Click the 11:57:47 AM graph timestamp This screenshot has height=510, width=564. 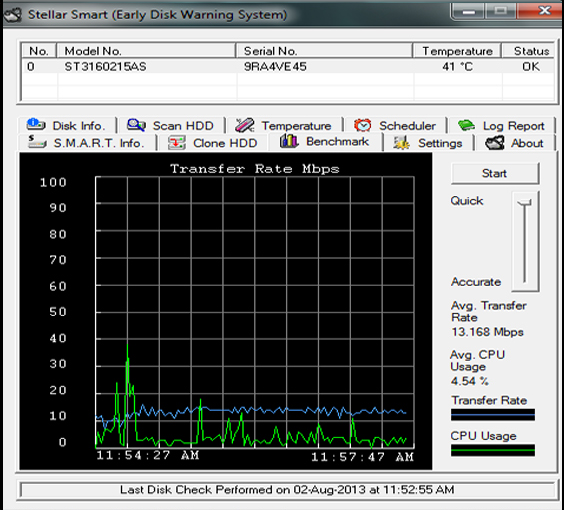tap(362, 457)
